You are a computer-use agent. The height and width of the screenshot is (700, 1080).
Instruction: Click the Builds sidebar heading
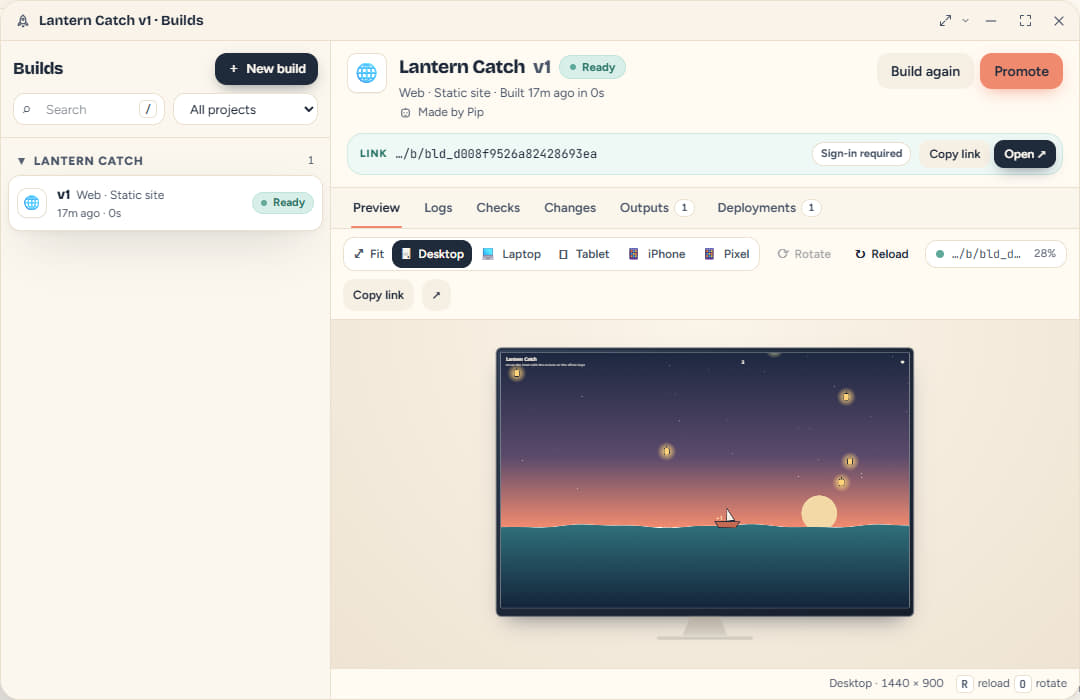[38, 68]
